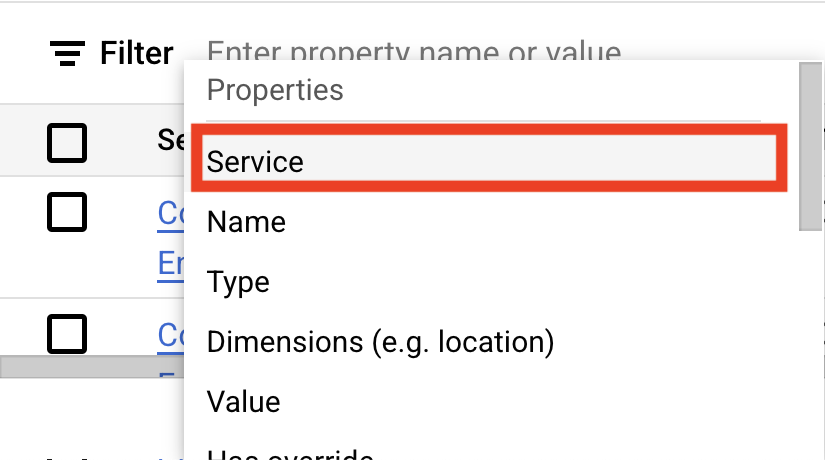Select Dimensions (e.g. location) property
The width and height of the screenshot is (825, 460).
click(380, 342)
